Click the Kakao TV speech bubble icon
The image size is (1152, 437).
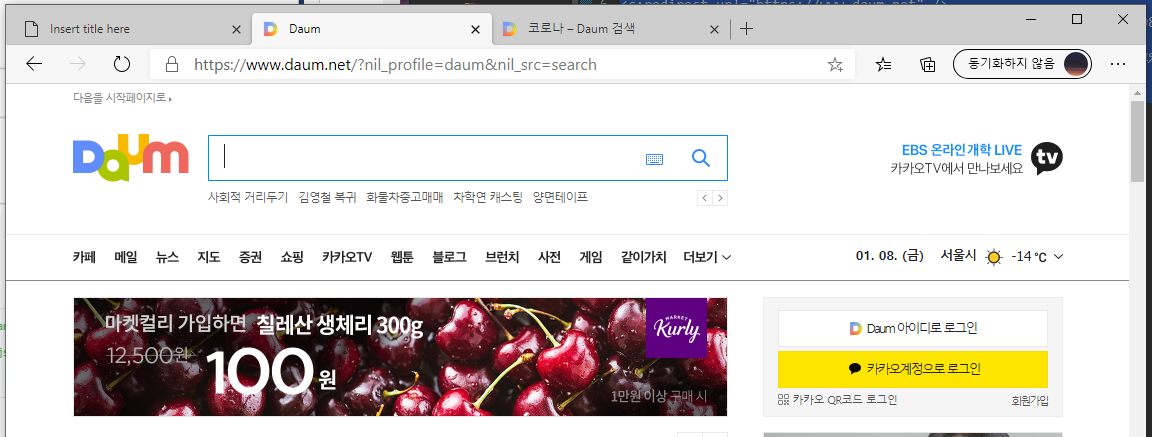pyautogui.click(x=1046, y=158)
